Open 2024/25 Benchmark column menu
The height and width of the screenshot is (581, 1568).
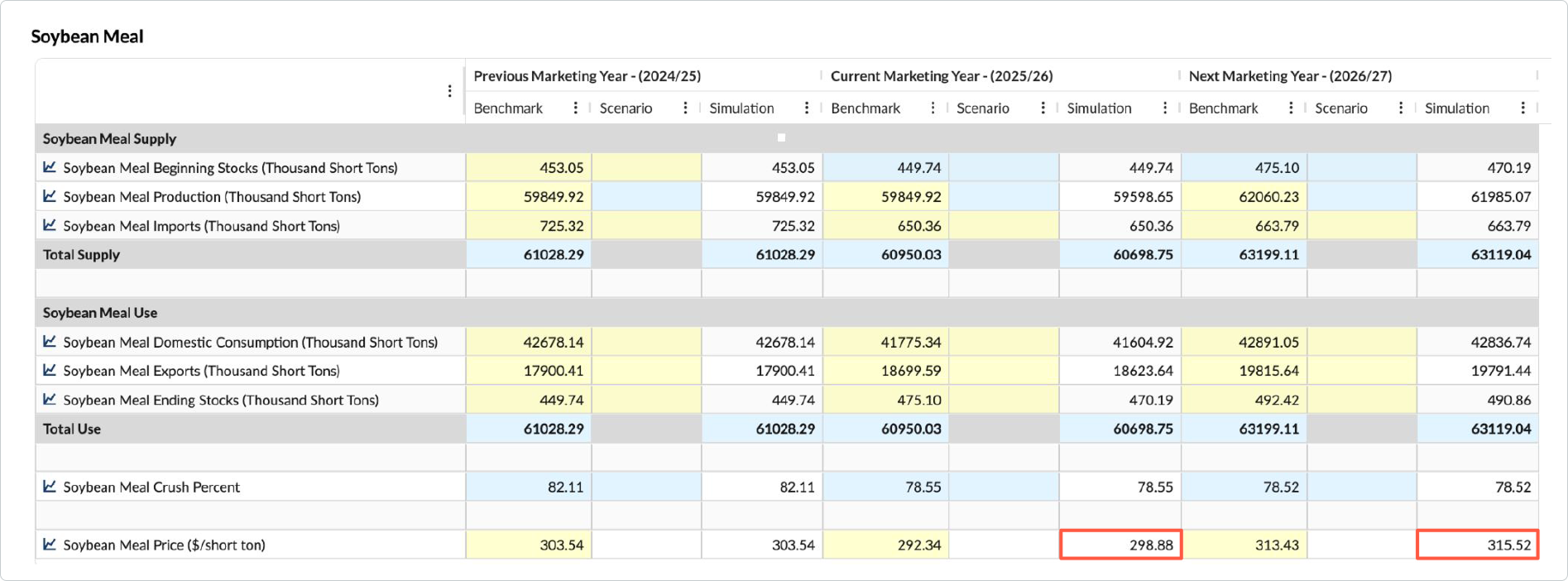[x=576, y=108]
